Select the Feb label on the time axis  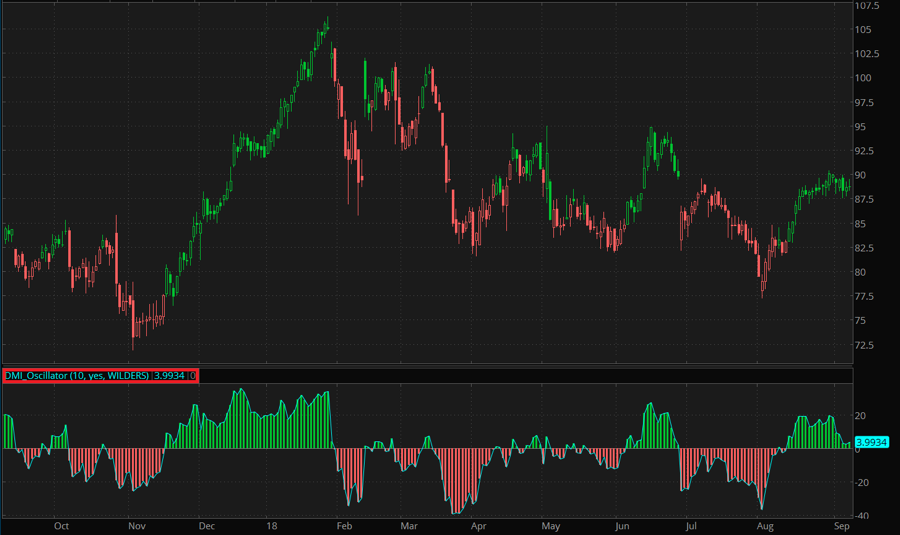pos(343,524)
